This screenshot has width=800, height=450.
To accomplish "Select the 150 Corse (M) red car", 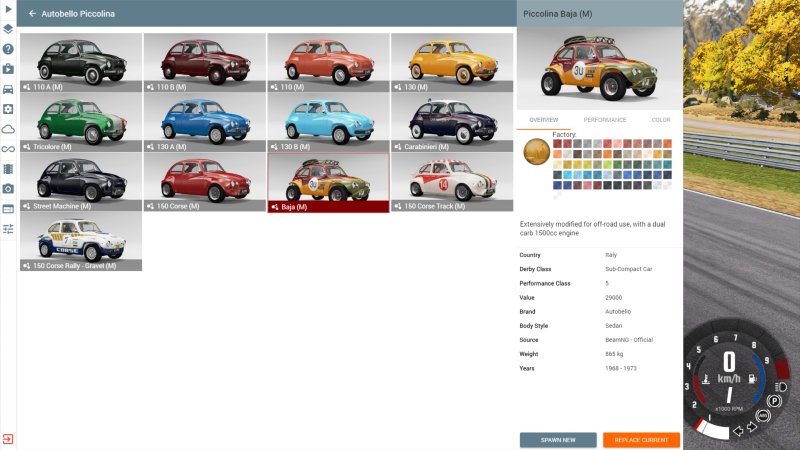I will coord(205,182).
